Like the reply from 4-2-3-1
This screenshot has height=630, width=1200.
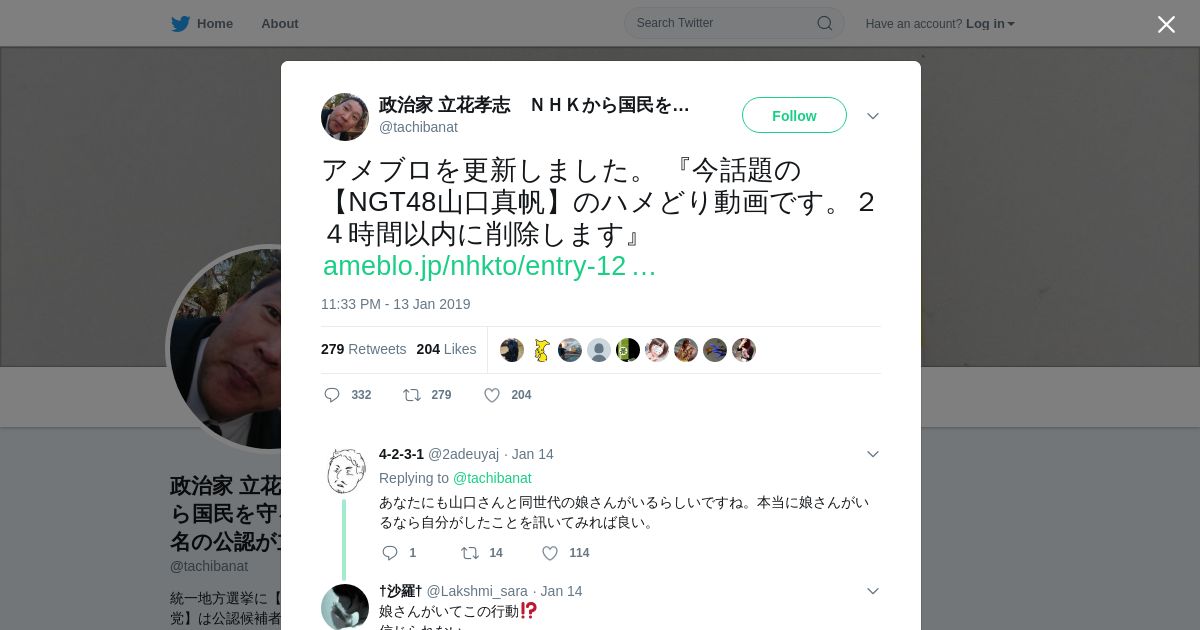550,553
